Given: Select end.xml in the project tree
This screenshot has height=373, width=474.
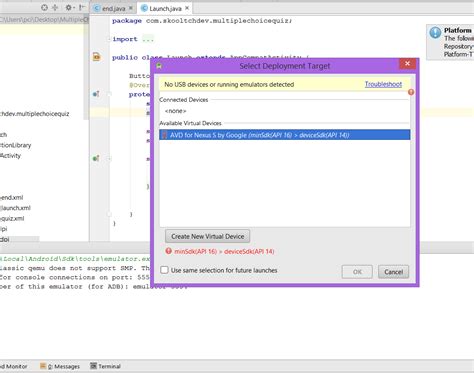Looking at the screenshot, I should point(12,197).
